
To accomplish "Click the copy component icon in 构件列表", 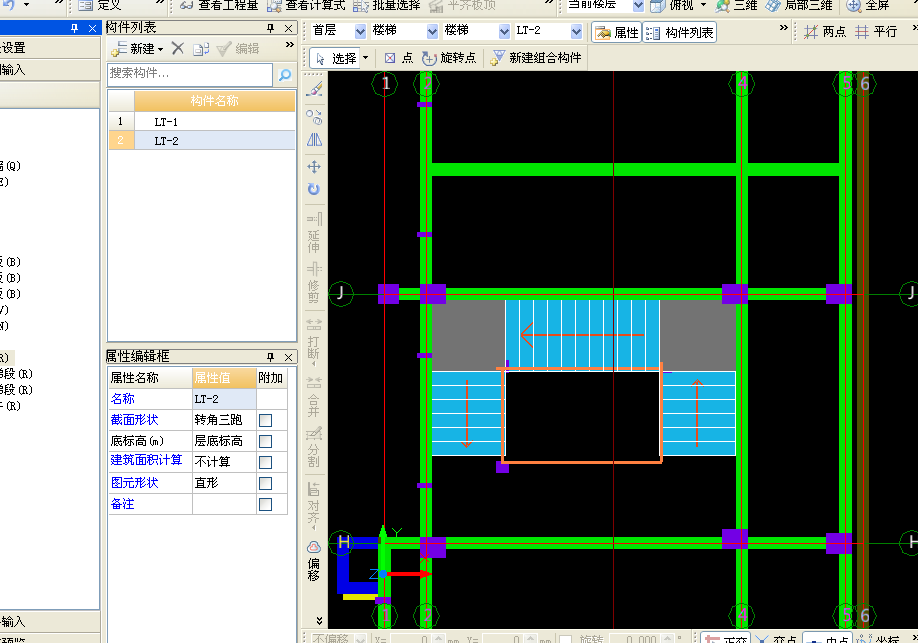I will [x=201, y=49].
